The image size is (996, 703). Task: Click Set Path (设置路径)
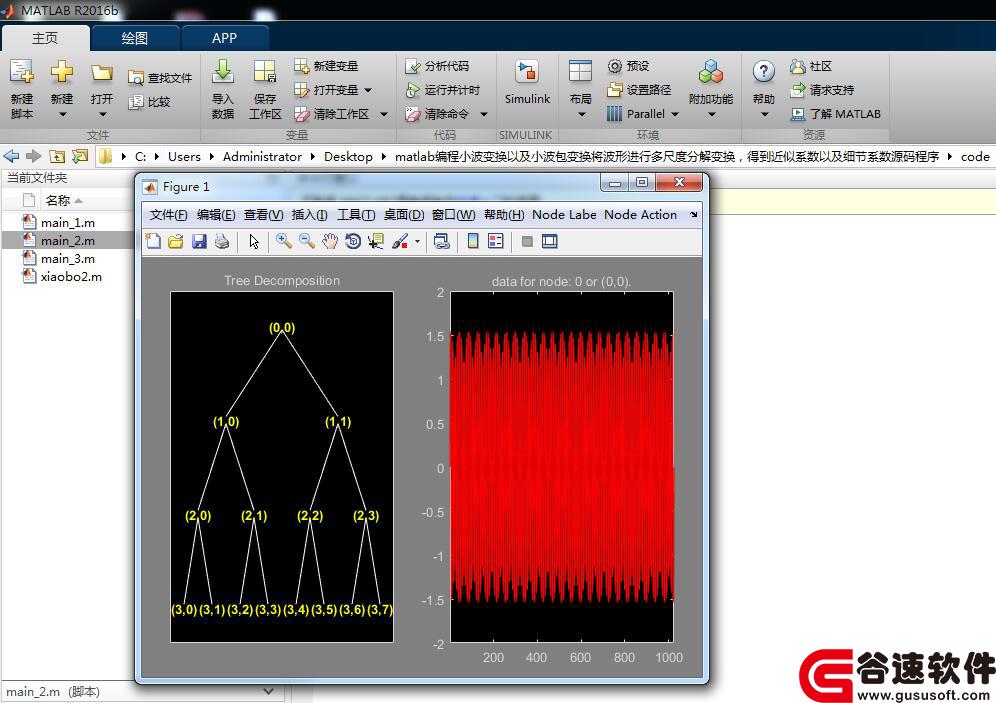click(639, 90)
